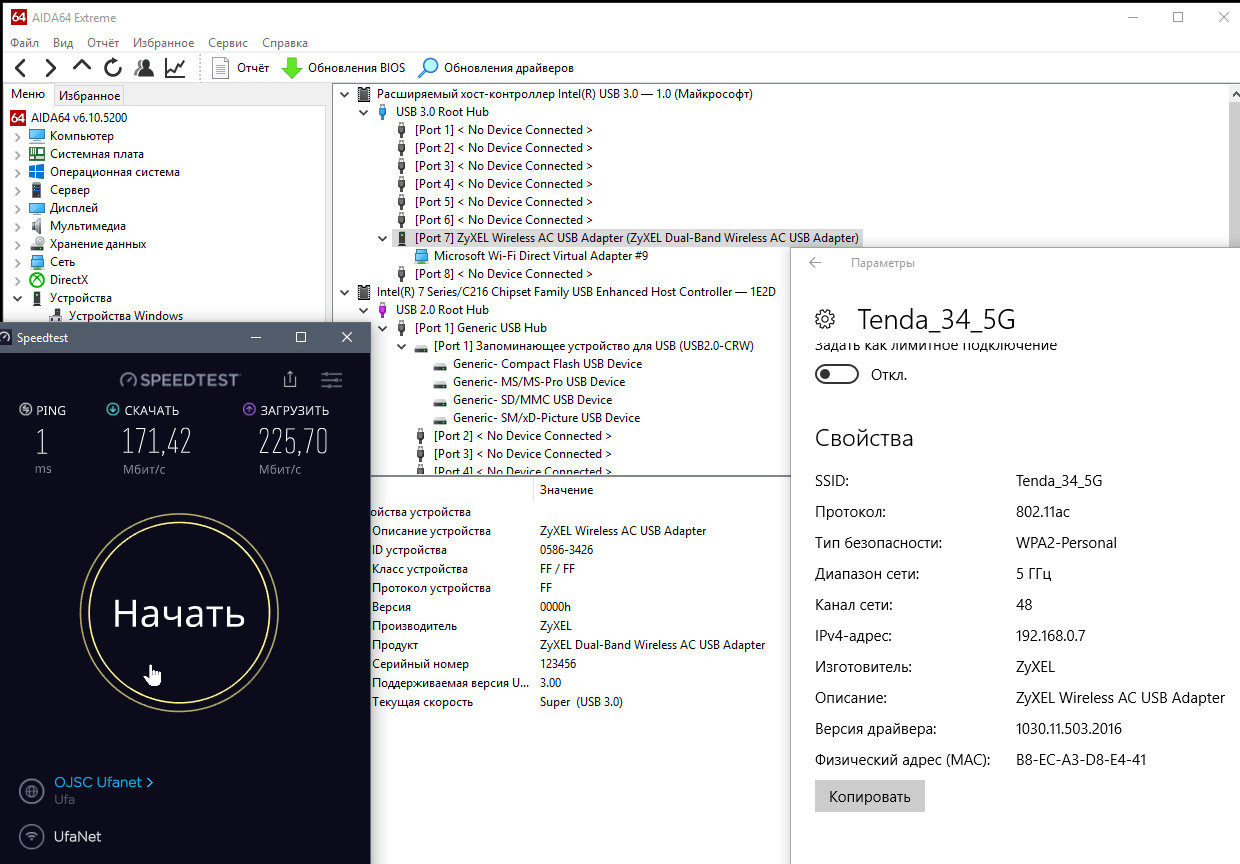Screen dimensions: 1240x864
Task: Click Обновления BIOS toolbar button
Action: pyautogui.click(x=344, y=68)
